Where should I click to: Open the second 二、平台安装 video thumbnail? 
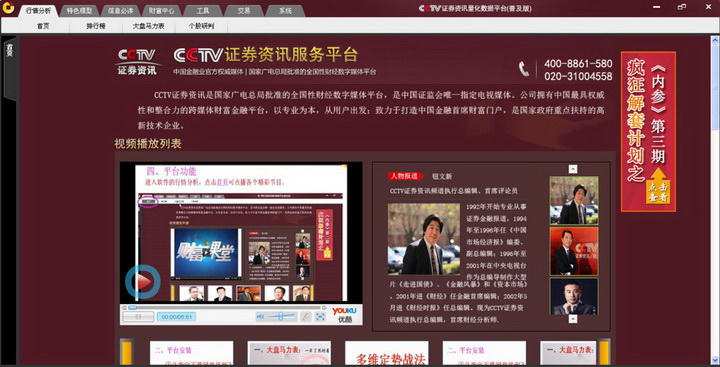pos(484,353)
